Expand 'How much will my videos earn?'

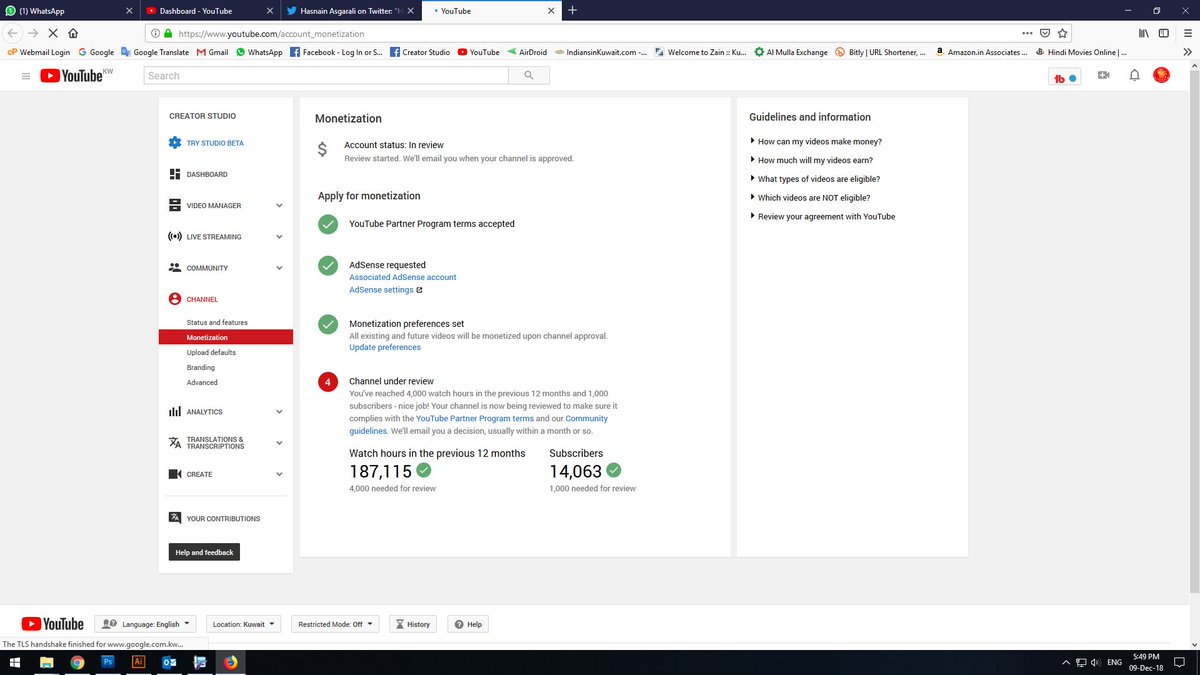click(815, 160)
